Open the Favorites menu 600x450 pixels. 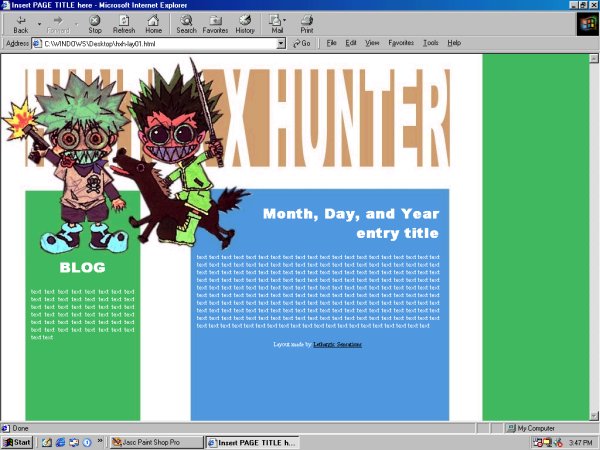[401, 43]
